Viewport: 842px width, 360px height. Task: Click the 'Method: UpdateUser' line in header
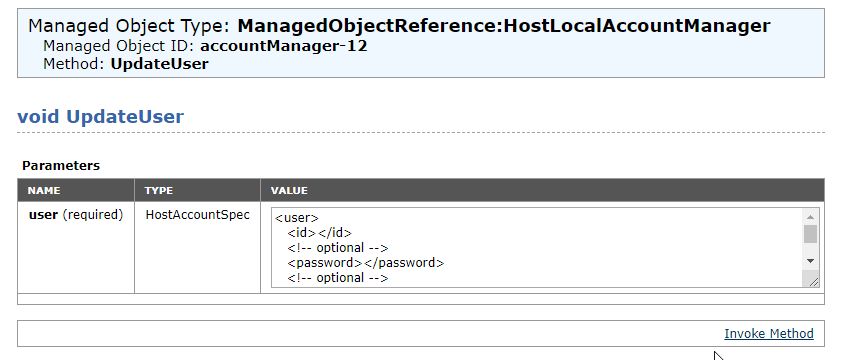coord(126,64)
